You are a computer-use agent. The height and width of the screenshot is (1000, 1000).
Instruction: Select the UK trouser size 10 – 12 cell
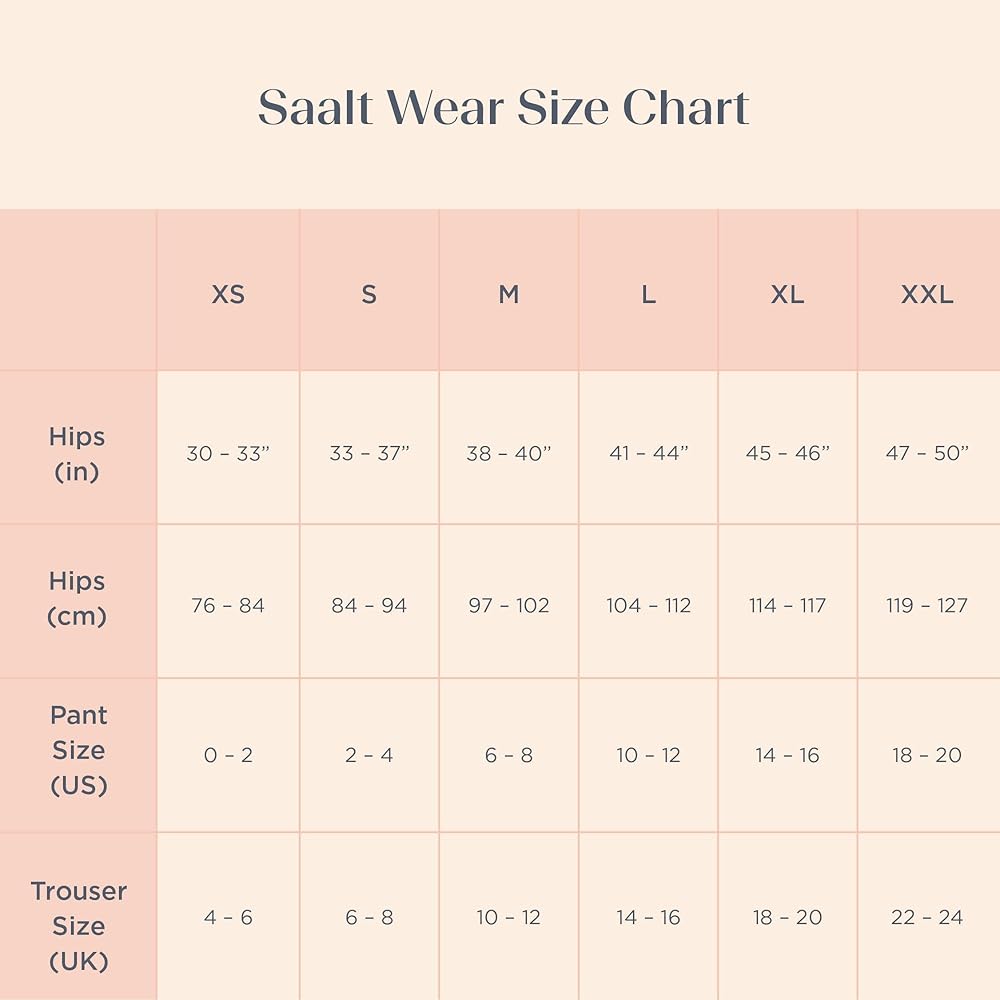click(x=509, y=917)
